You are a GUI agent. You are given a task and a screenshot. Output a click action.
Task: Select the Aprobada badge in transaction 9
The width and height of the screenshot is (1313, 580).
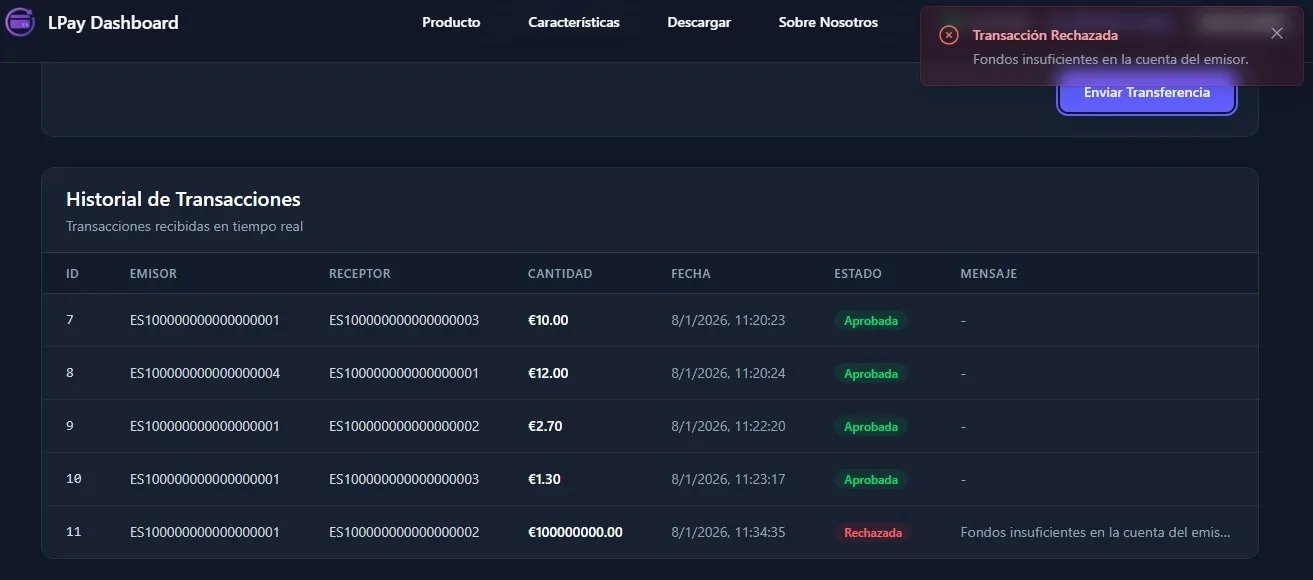(871, 427)
